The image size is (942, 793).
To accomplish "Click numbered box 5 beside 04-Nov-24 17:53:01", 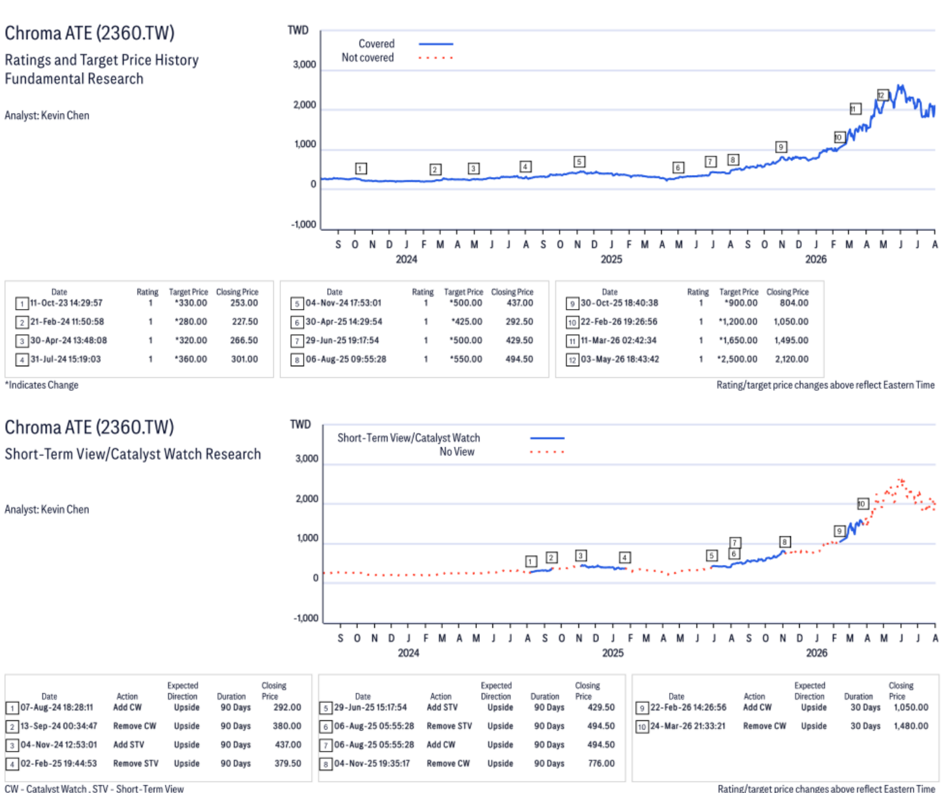I will [x=297, y=304].
